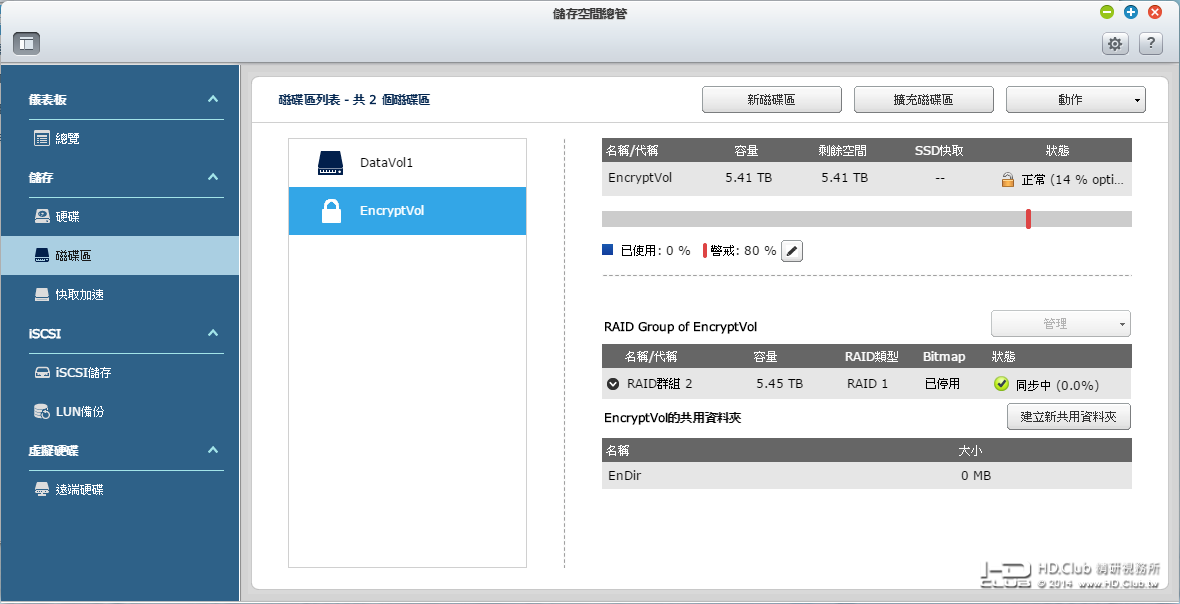
Task: Click the RAID類型 column header
Action: click(x=871, y=357)
